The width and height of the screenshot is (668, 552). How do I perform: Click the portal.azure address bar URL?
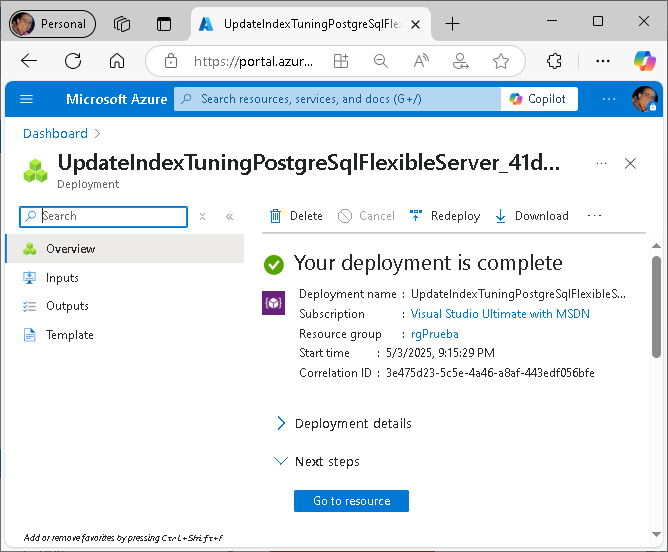tap(253, 61)
